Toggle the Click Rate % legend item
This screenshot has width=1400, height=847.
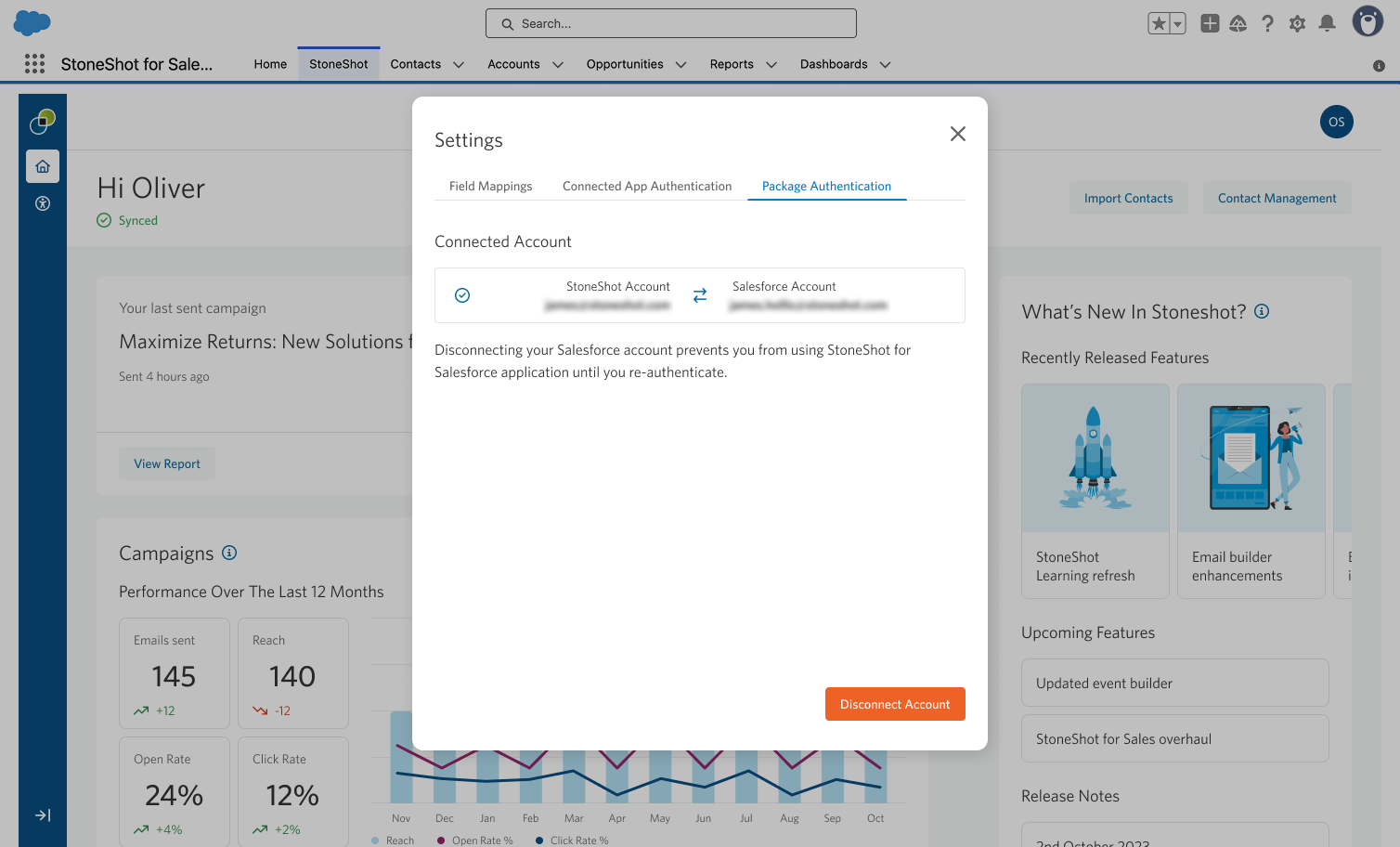[572, 840]
